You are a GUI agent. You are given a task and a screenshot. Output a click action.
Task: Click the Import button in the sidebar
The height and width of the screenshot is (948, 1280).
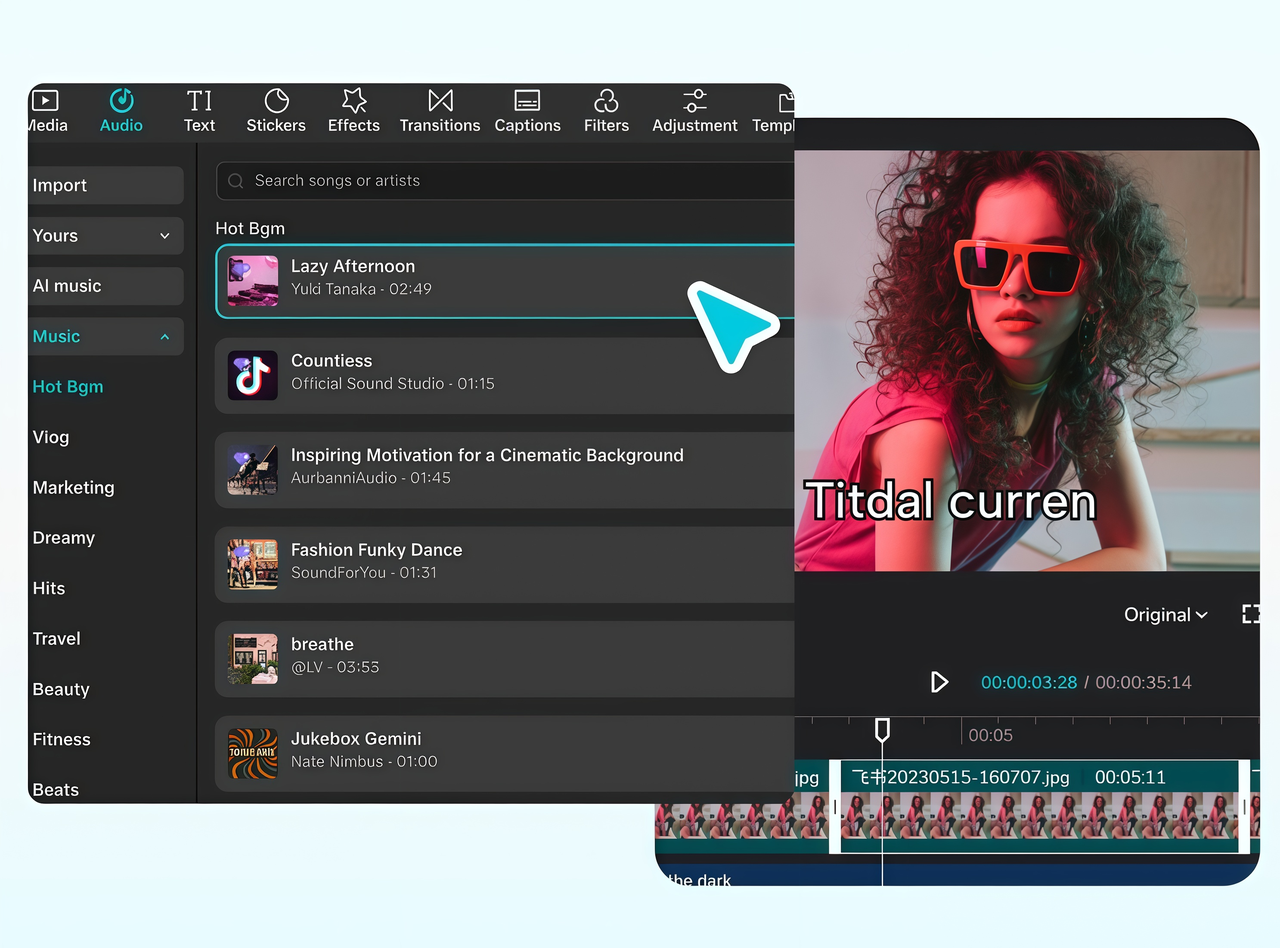tap(106, 185)
